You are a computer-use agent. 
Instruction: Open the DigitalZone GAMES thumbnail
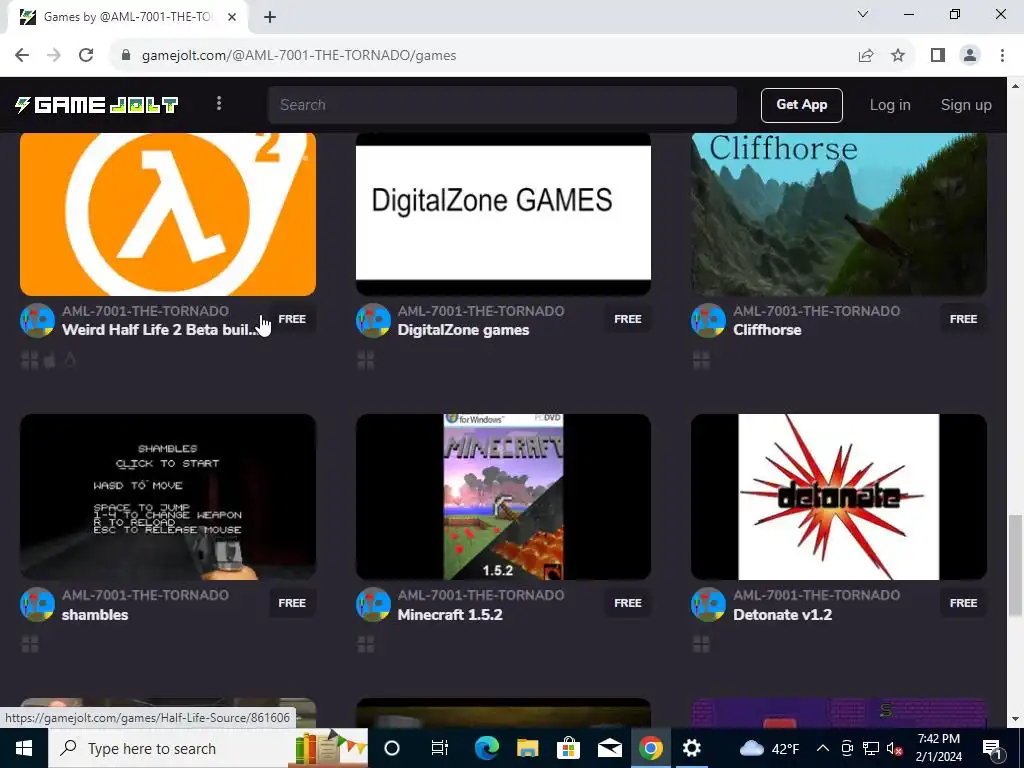[x=503, y=214]
